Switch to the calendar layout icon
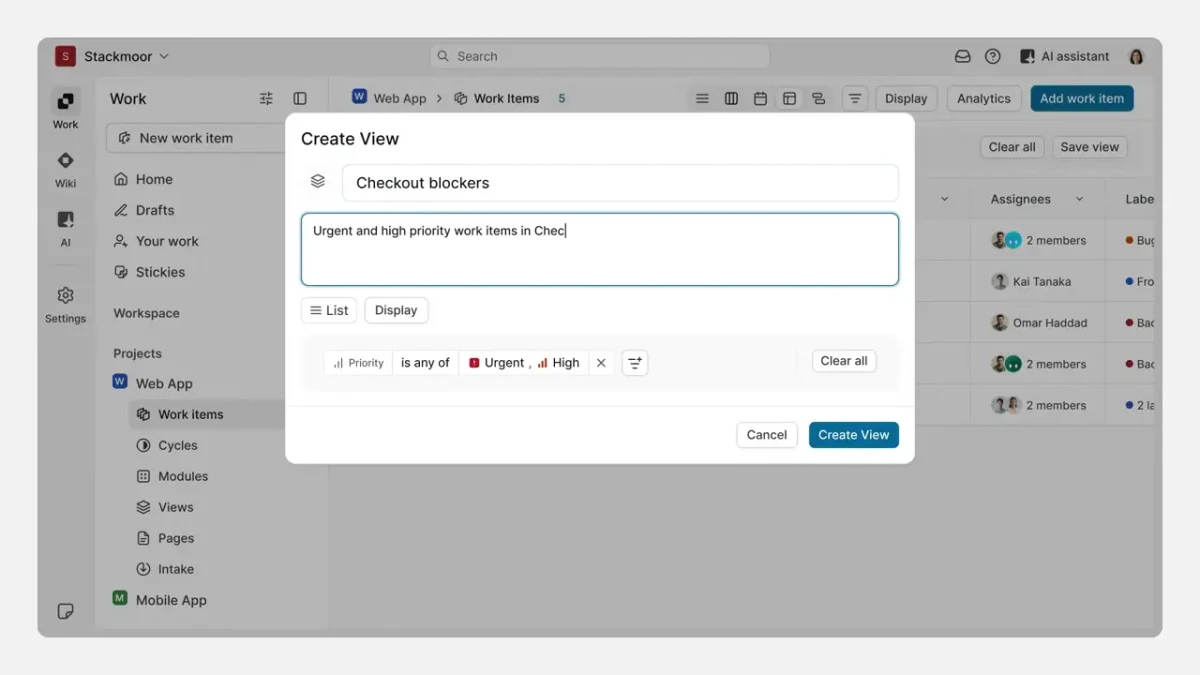Viewport: 1200px width, 675px height. (760, 99)
